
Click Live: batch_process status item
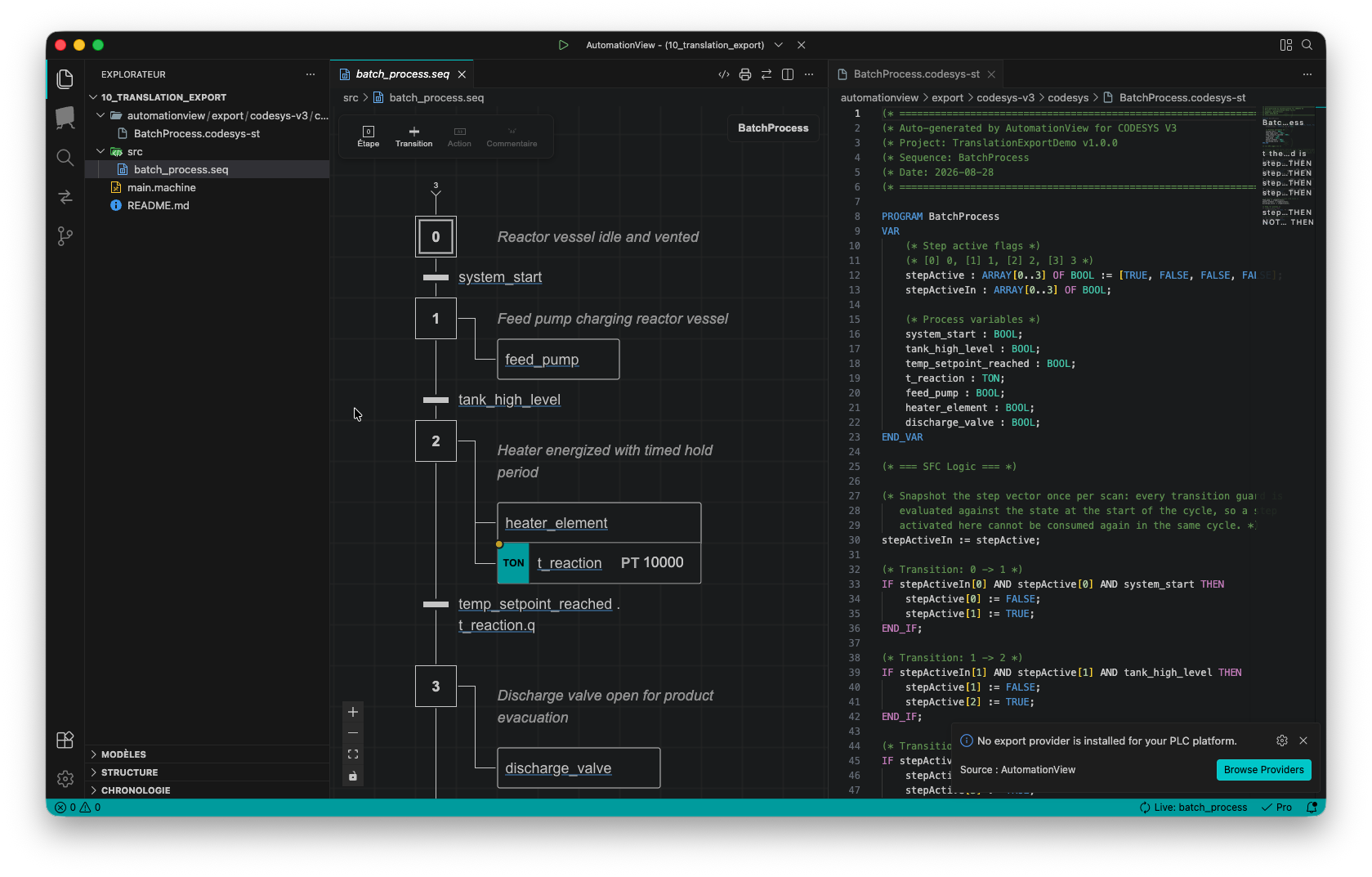[x=1194, y=808]
